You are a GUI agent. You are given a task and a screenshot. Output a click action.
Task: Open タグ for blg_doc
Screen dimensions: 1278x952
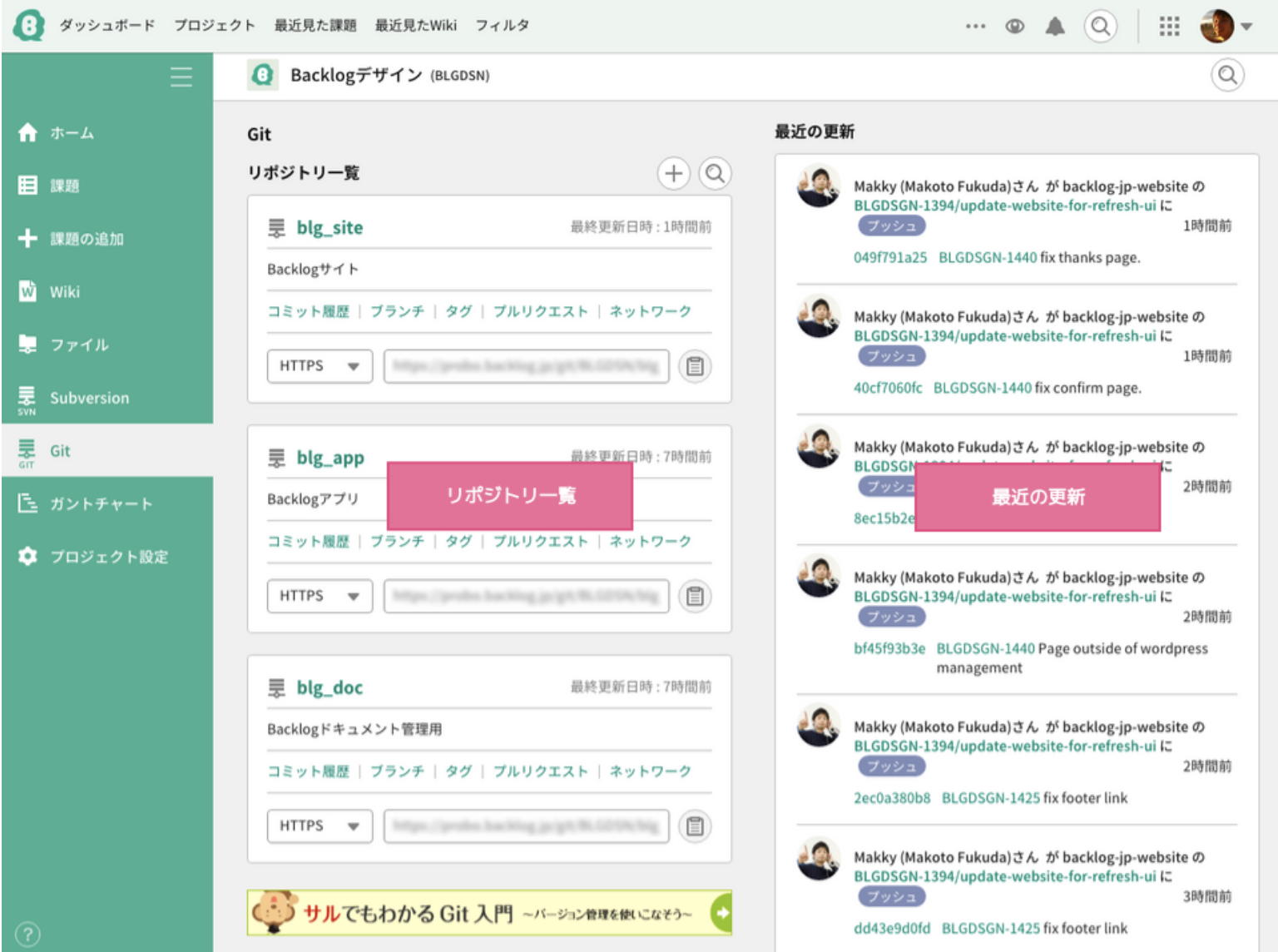pos(458,771)
